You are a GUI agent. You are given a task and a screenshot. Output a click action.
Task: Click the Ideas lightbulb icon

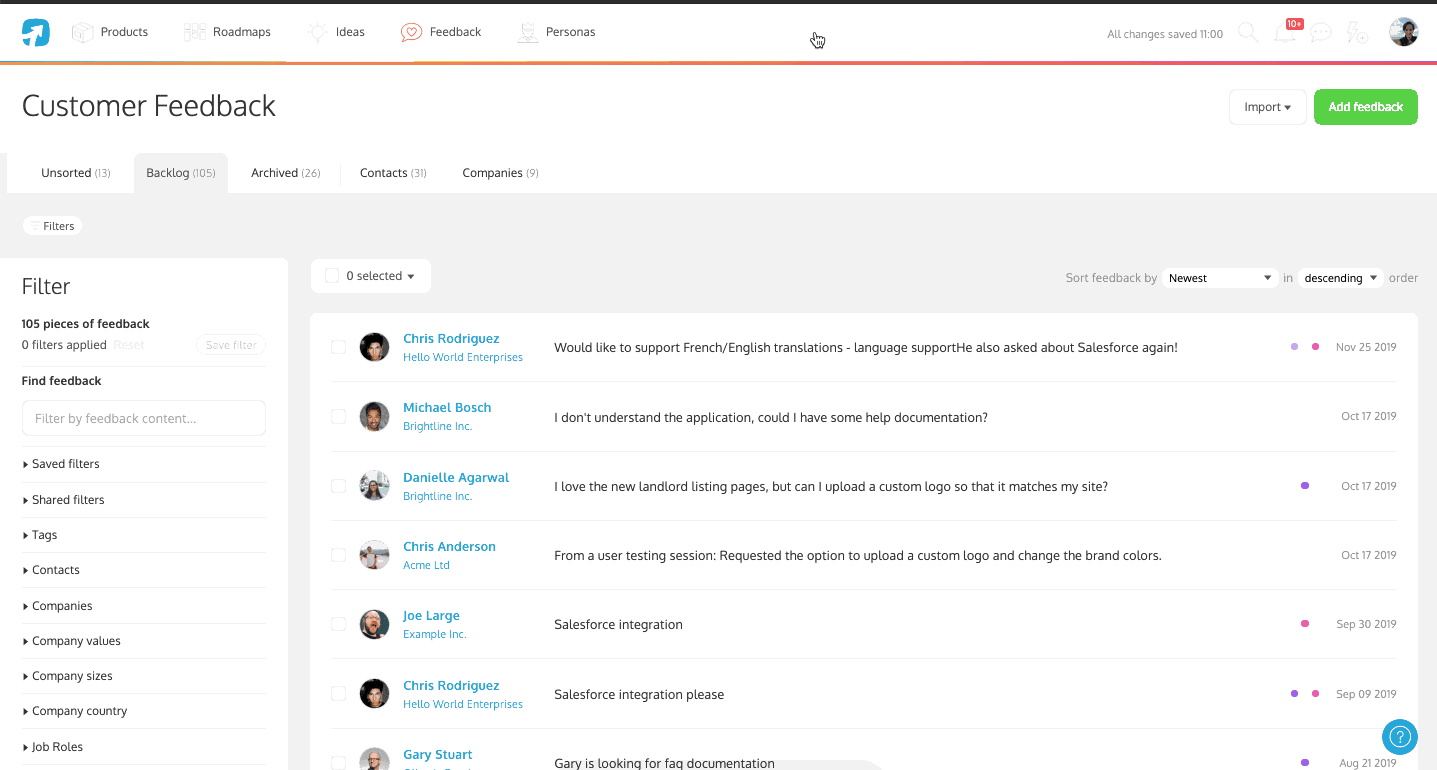click(x=318, y=32)
